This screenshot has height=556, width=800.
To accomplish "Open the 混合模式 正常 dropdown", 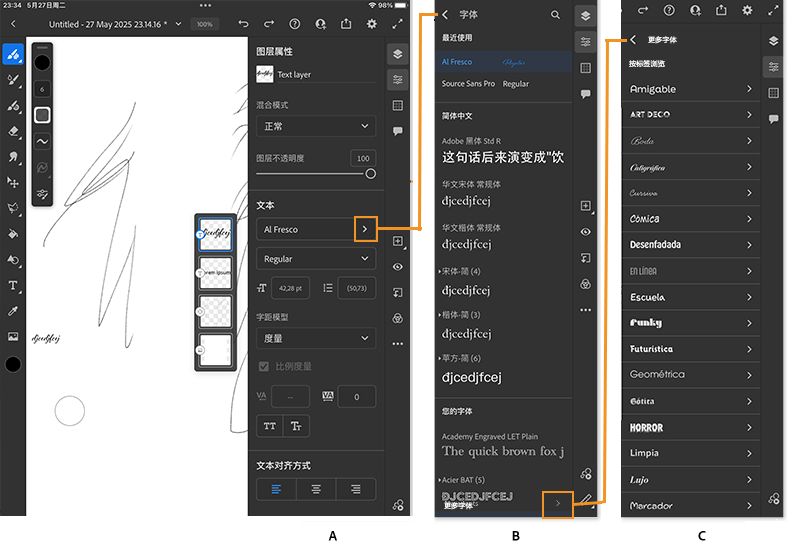I will click(316, 126).
